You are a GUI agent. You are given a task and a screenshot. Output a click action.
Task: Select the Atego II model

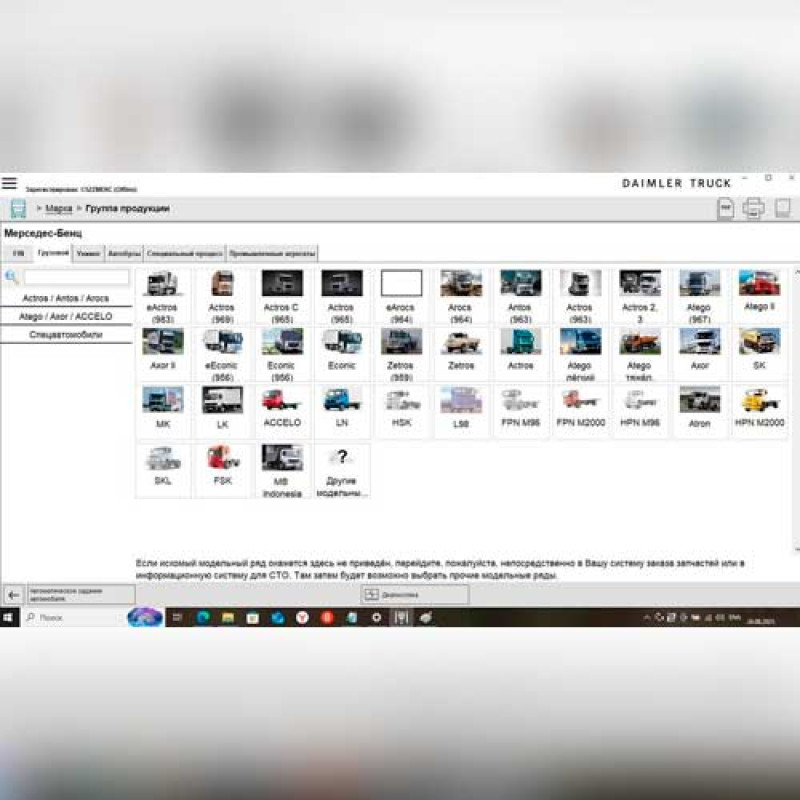click(759, 296)
